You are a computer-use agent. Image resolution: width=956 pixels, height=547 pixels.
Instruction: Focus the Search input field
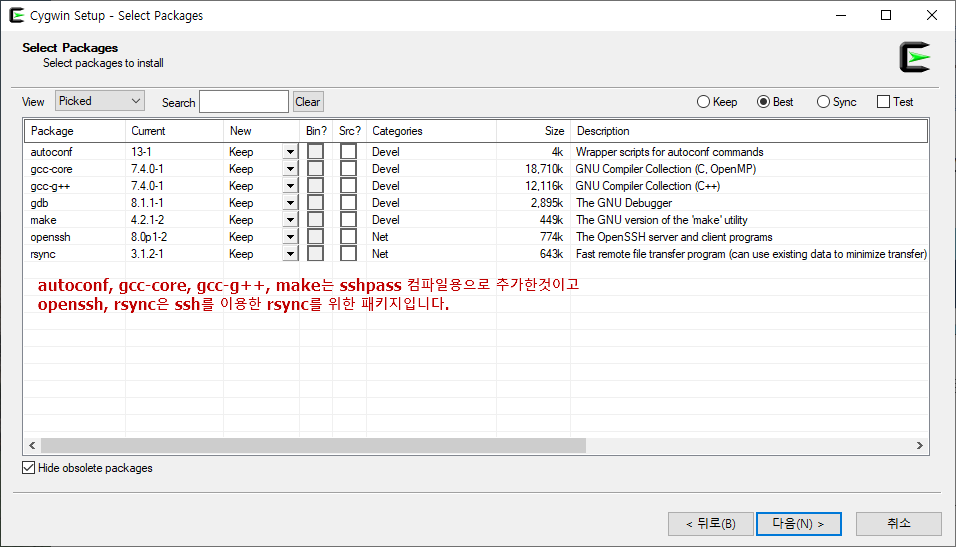click(x=244, y=102)
